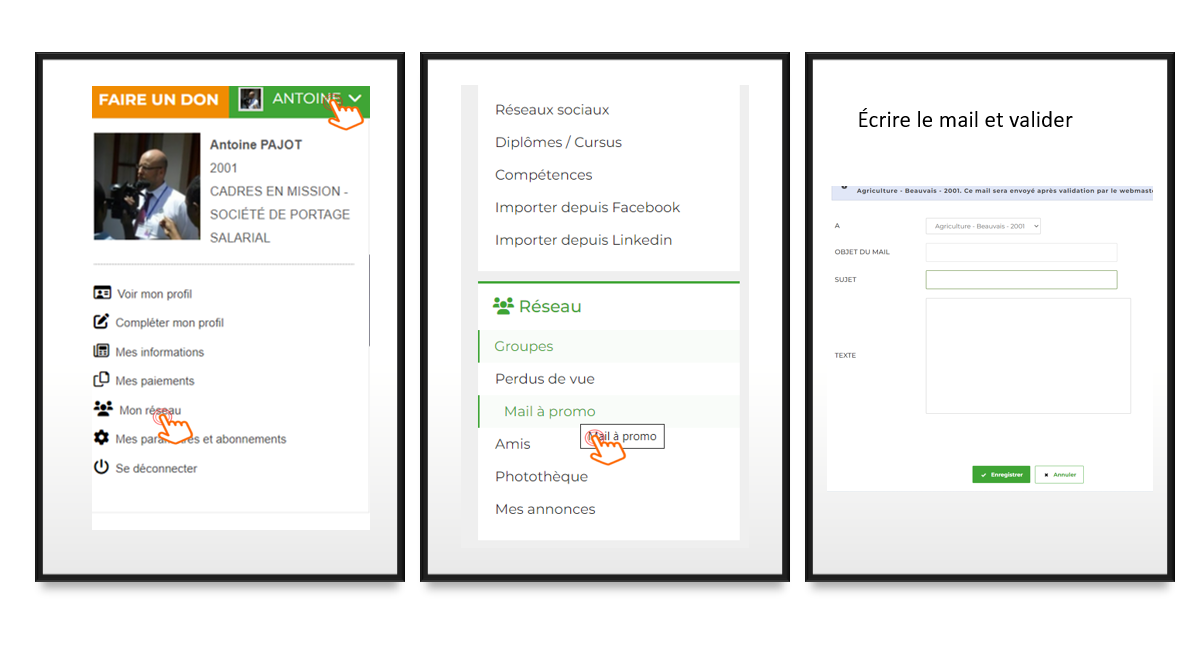The image size is (1202, 647).
Task: Click the Compléter mon profil edit icon
Action: [x=101, y=322]
